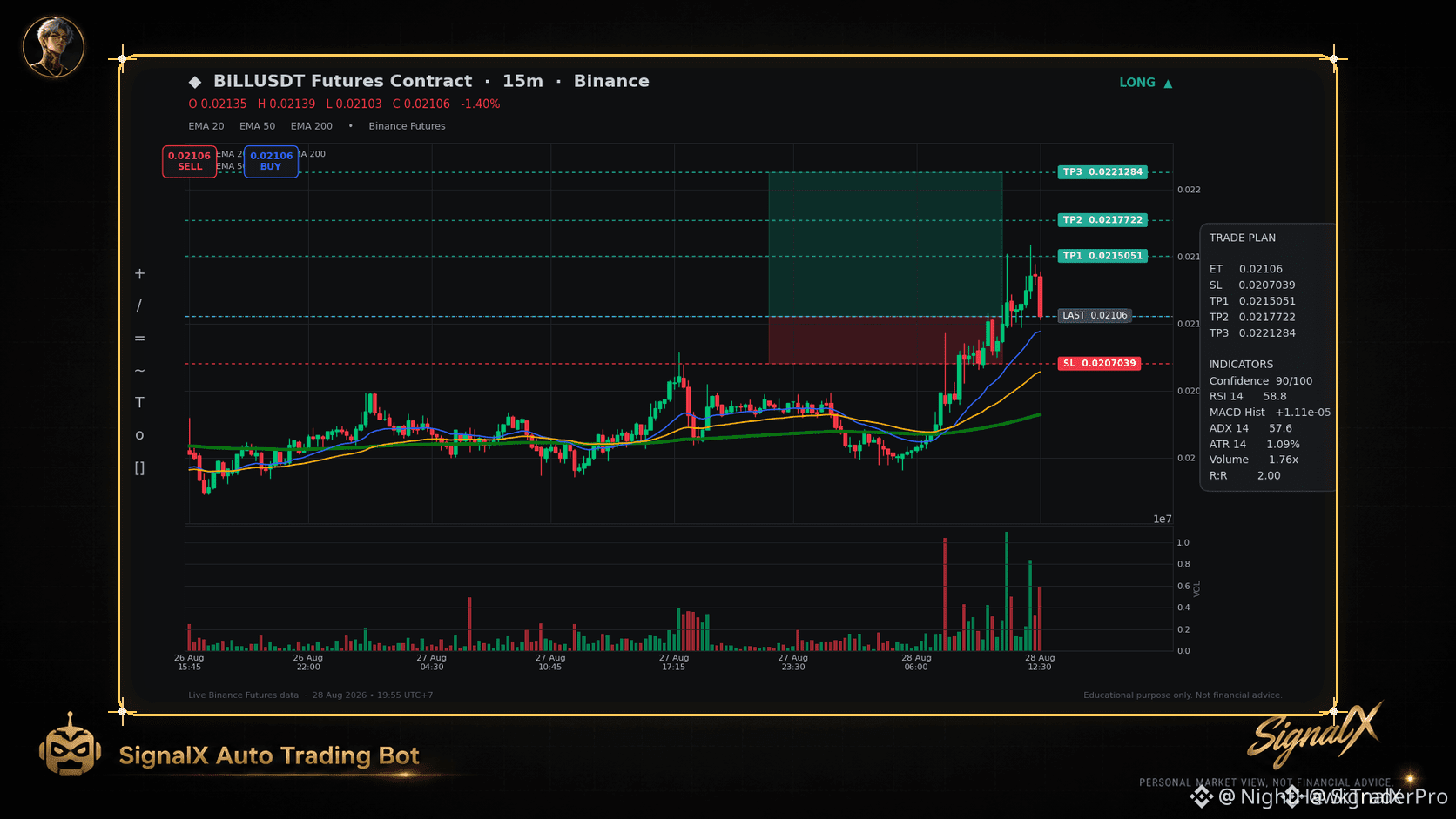The image size is (1456, 819).
Task: Click the Confidence 90/100 row
Action: tap(1261, 381)
